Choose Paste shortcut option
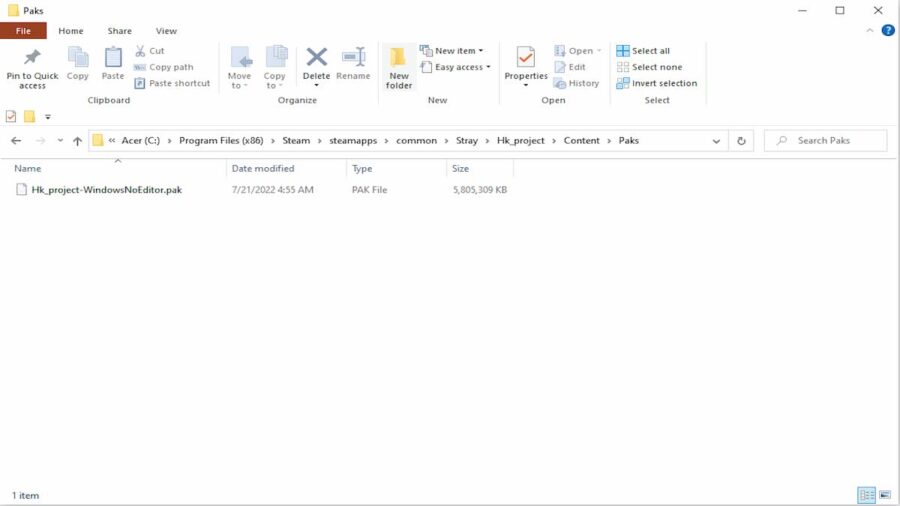 tap(173, 83)
